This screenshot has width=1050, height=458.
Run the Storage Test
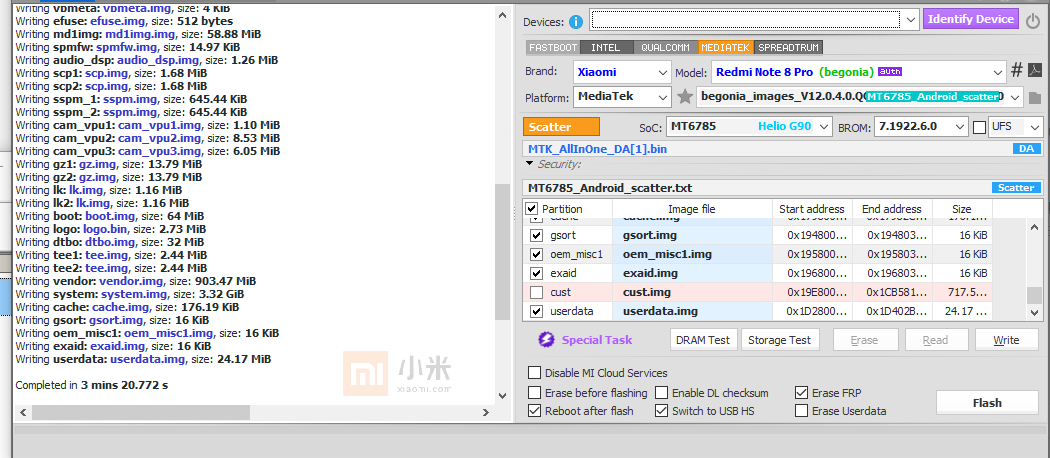click(x=779, y=339)
